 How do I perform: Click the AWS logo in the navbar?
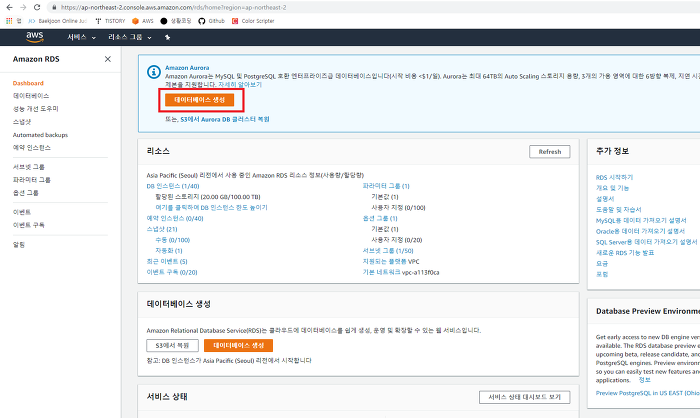click(x=35, y=37)
